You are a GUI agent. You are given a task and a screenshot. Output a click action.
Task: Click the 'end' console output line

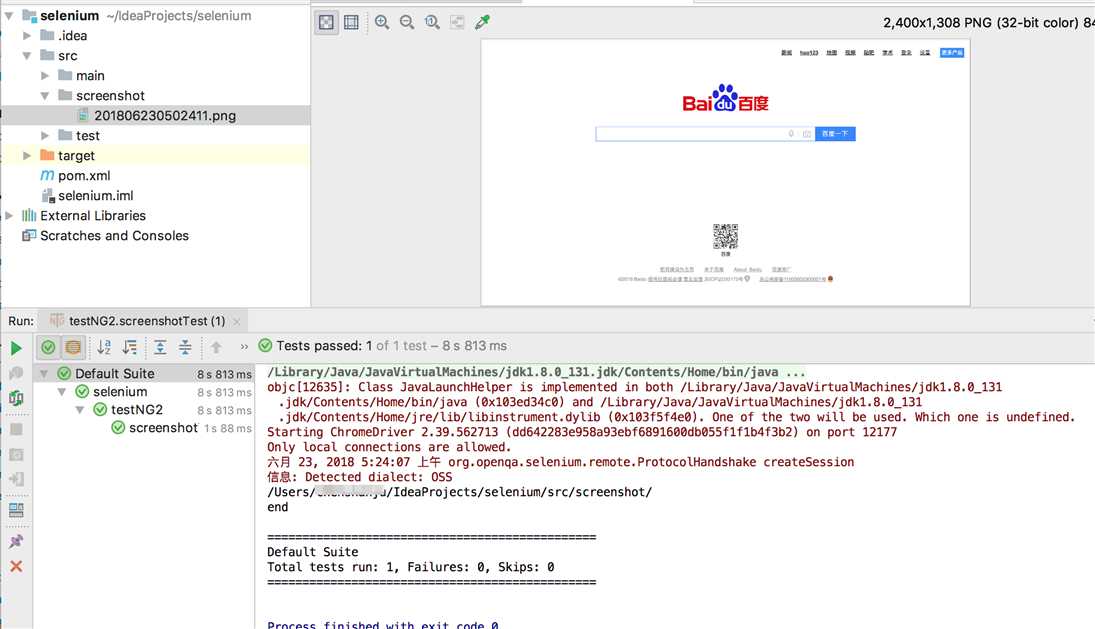tap(277, 507)
